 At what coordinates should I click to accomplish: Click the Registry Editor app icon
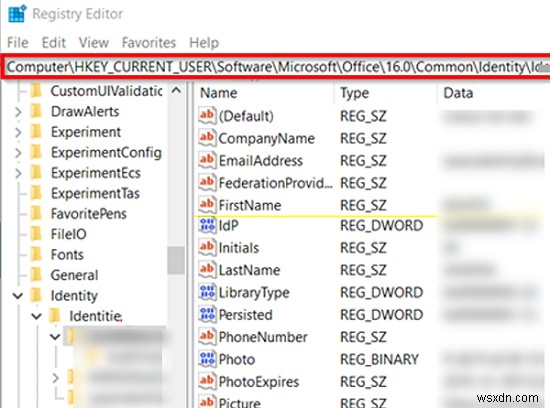[17, 14]
